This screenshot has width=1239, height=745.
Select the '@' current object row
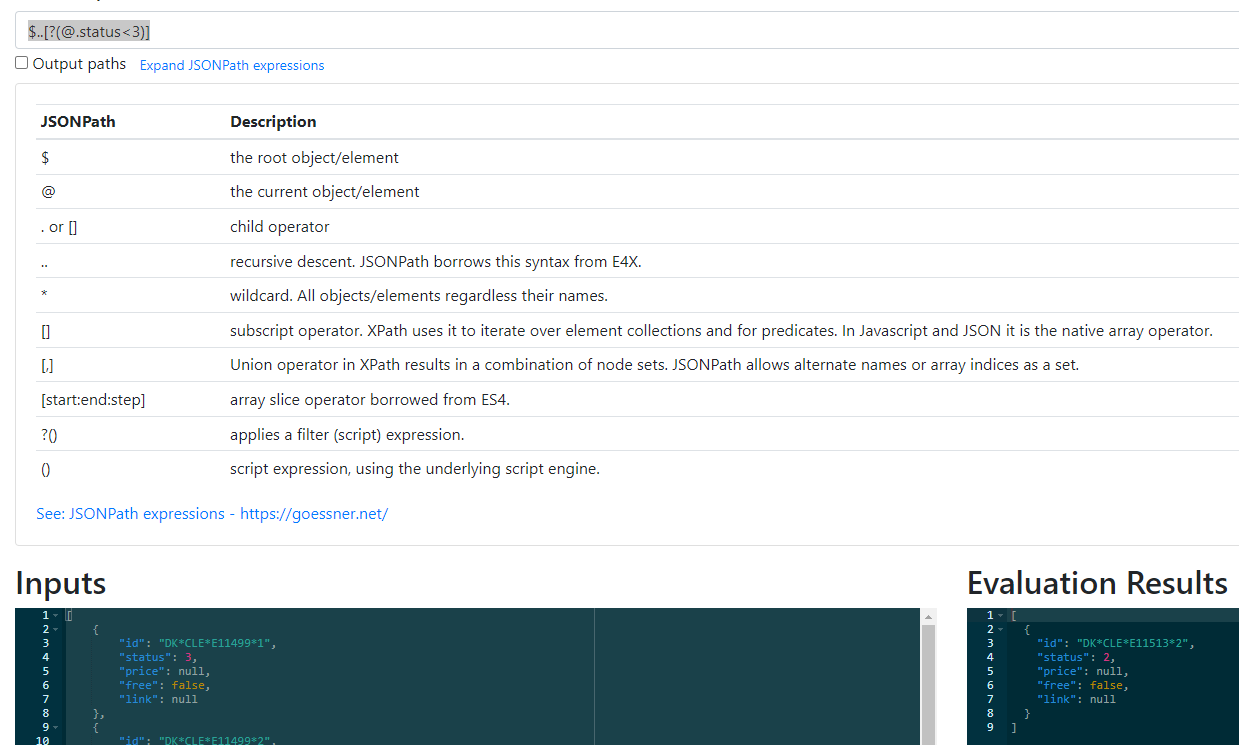400,191
